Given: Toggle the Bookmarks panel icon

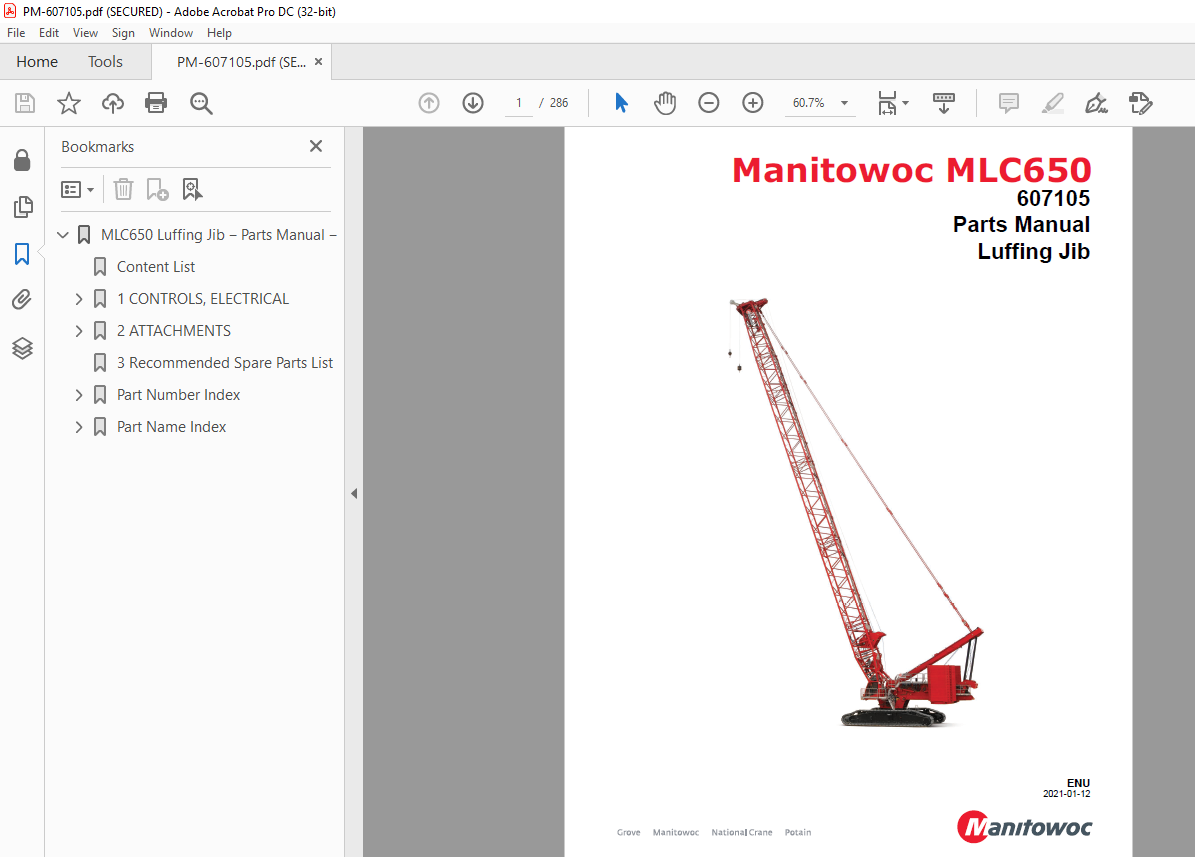Looking at the screenshot, I should point(22,254).
